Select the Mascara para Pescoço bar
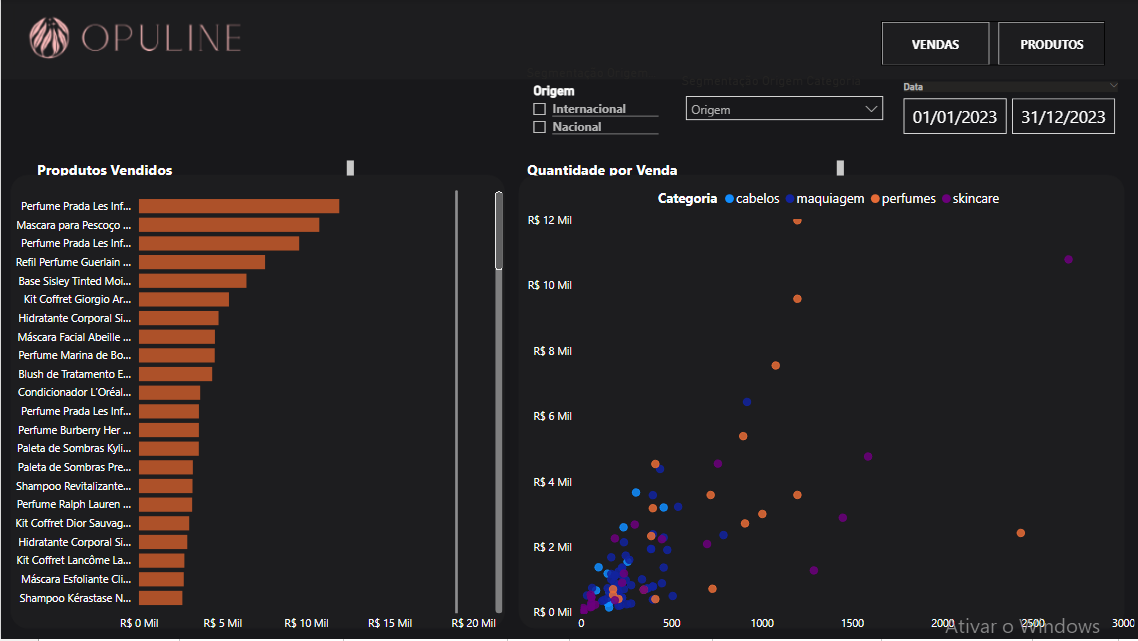 pyautogui.click(x=229, y=225)
